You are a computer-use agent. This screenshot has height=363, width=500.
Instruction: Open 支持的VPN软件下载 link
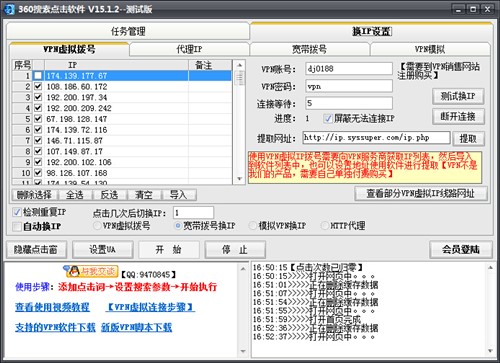click(55, 327)
